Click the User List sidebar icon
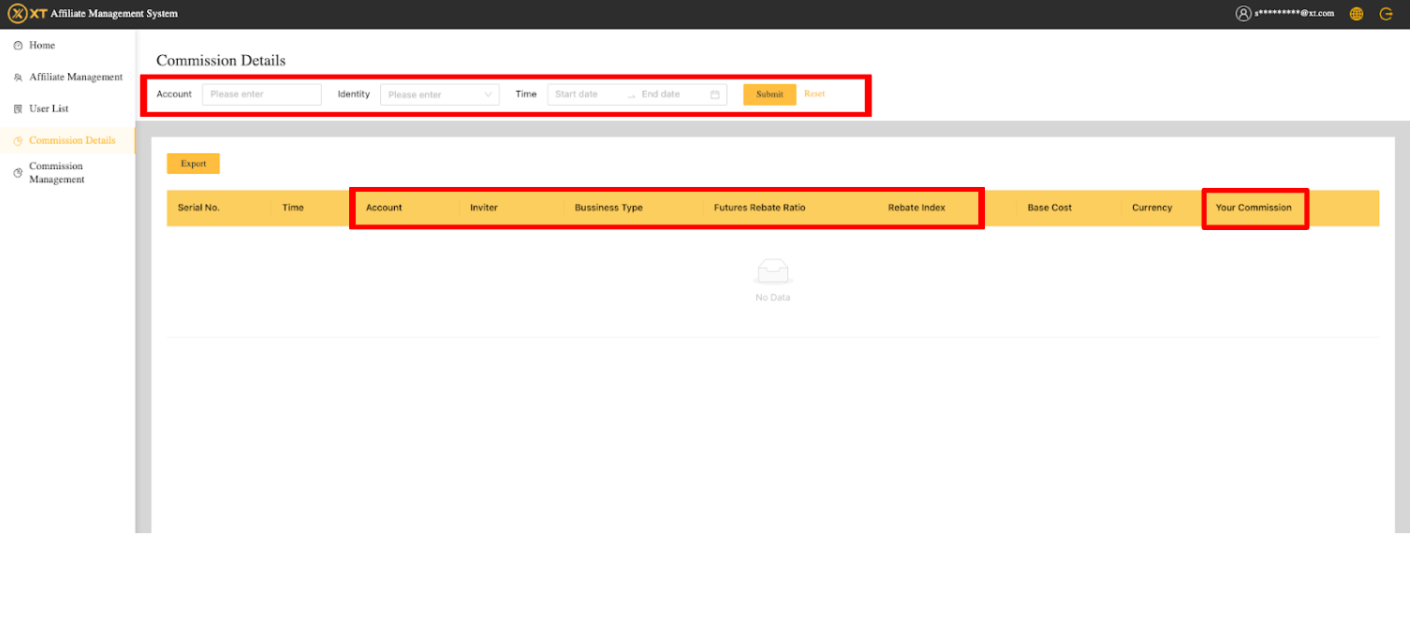Viewport: 1419px width, 621px height. [x=18, y=109]
